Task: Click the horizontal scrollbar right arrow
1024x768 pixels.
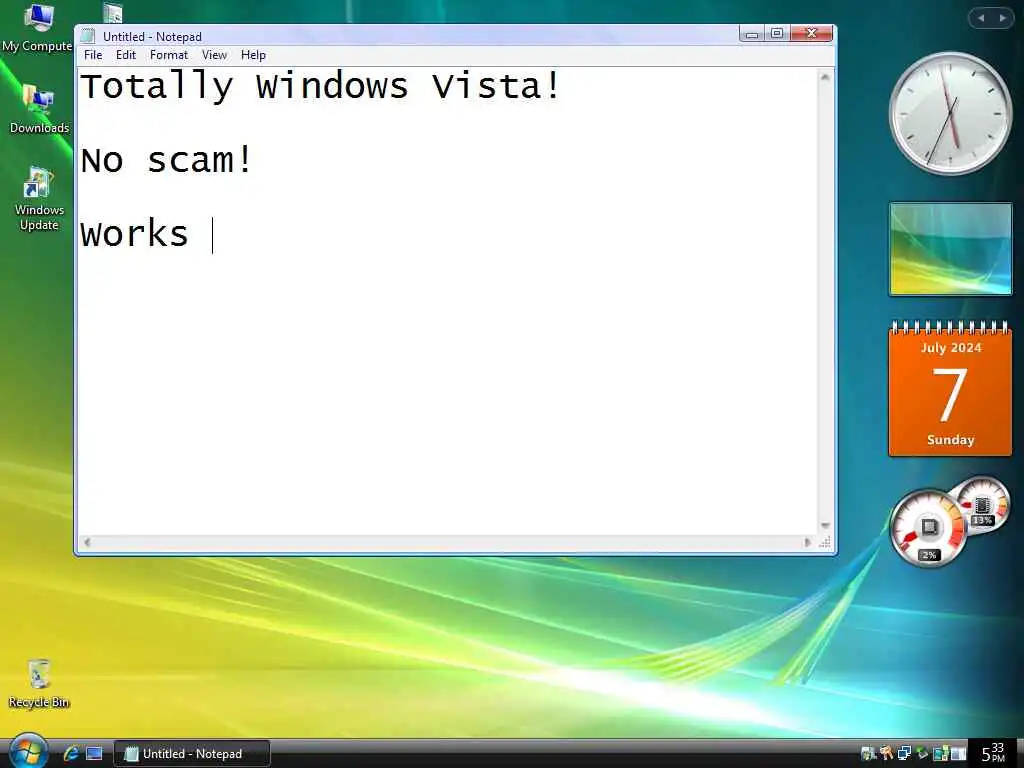Action: (x=807, y=542)
